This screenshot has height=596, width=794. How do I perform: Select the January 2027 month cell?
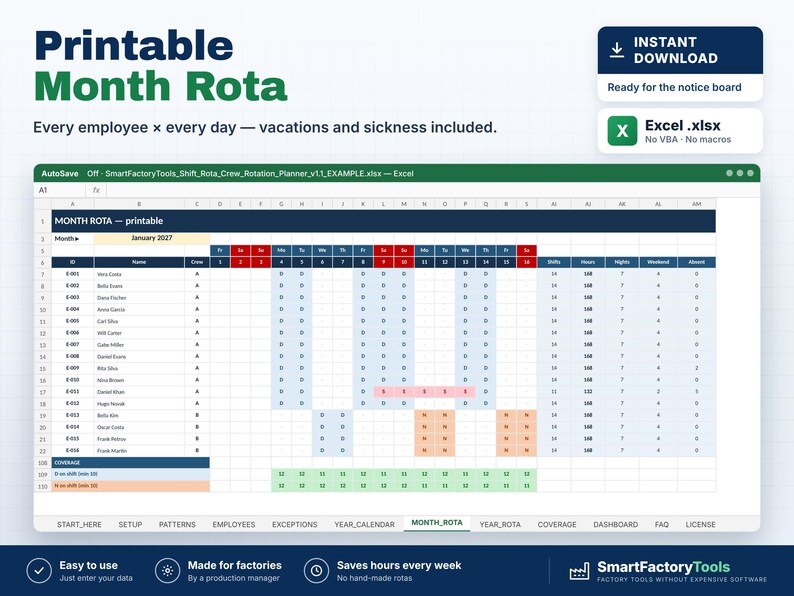[x=152, y=238]
